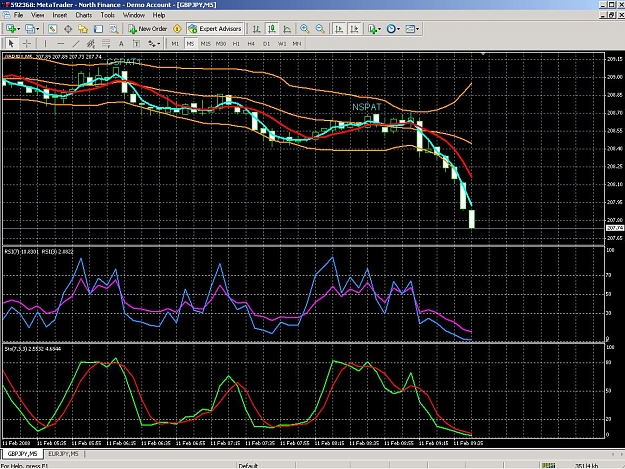This screenshot has height=469, width=625.
Task: Select the M30 timeframe
Action: click(x=221, y=43)
